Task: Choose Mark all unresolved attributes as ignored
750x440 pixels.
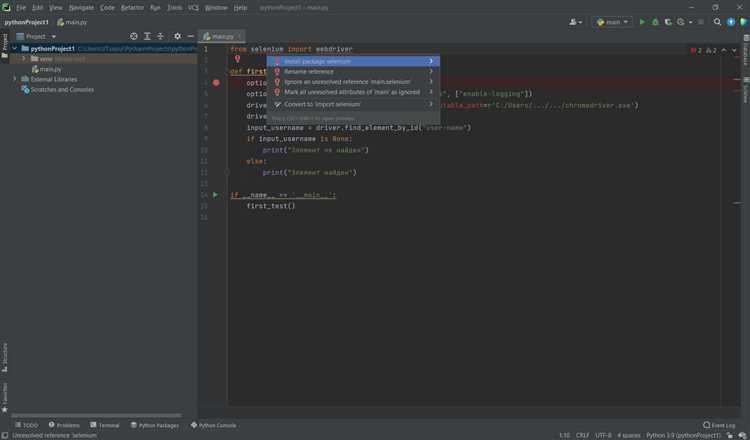Action: click(353, 92)
